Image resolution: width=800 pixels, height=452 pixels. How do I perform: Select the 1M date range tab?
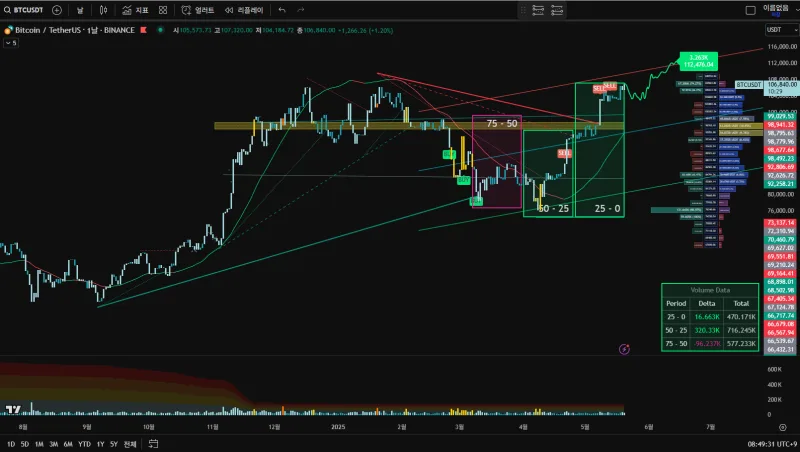point(39,444)
